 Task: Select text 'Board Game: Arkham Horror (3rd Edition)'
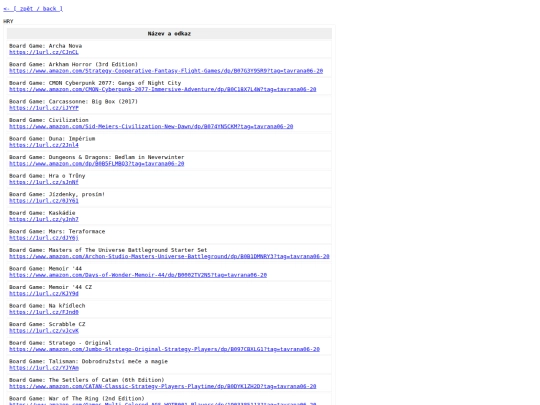pyautogui.click(x=73, y=65)
